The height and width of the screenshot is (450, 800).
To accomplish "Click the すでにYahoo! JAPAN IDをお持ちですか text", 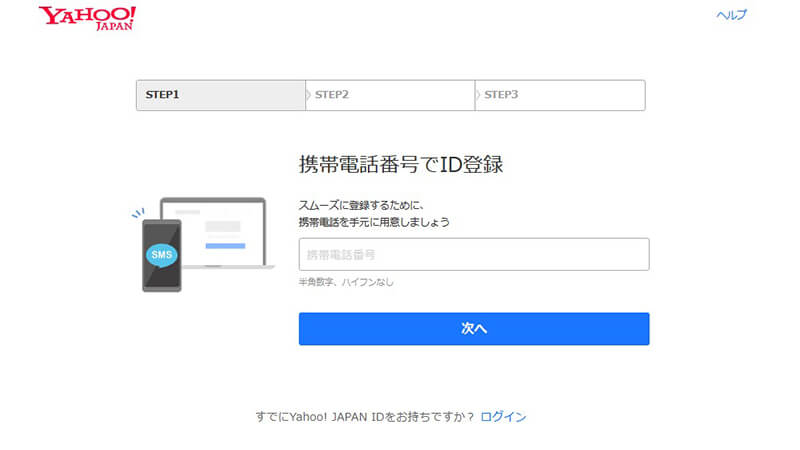I will 364,416.
